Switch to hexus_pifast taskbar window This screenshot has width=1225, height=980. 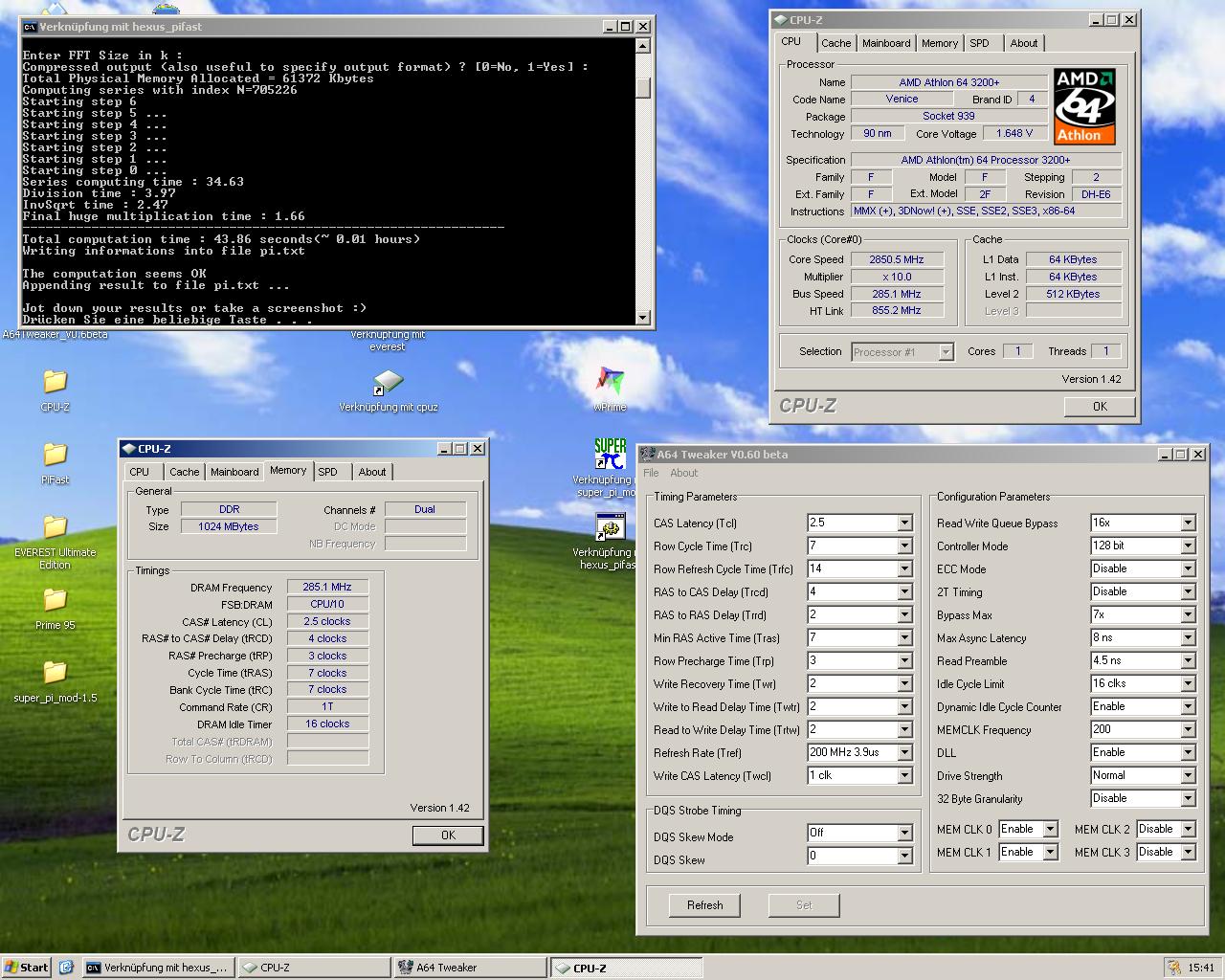158,968
